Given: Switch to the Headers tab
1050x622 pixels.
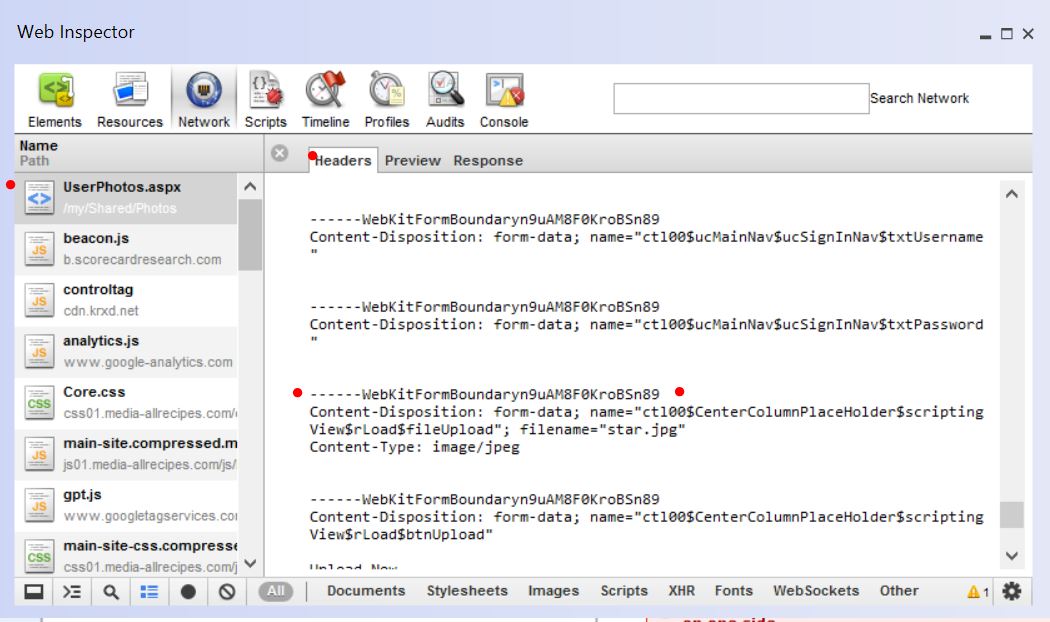Looking at the screenshot, I should [x=343, y=161].
